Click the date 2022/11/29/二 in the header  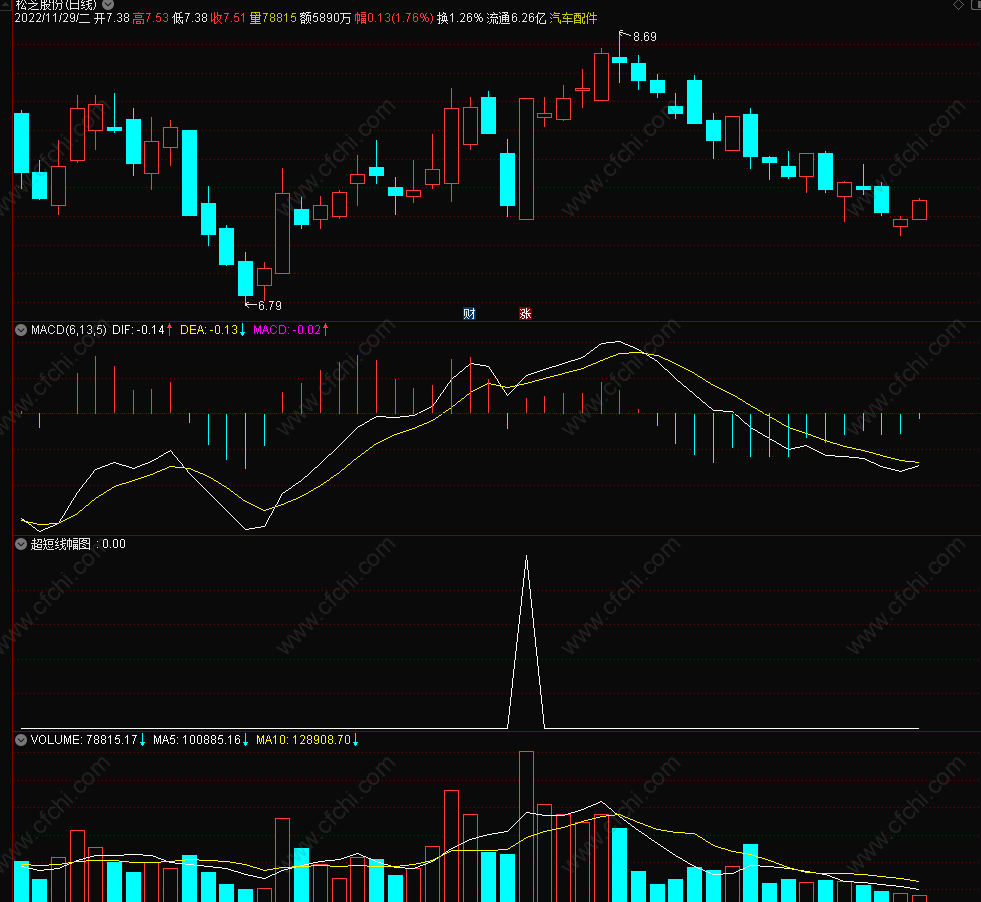click(53, 18)
